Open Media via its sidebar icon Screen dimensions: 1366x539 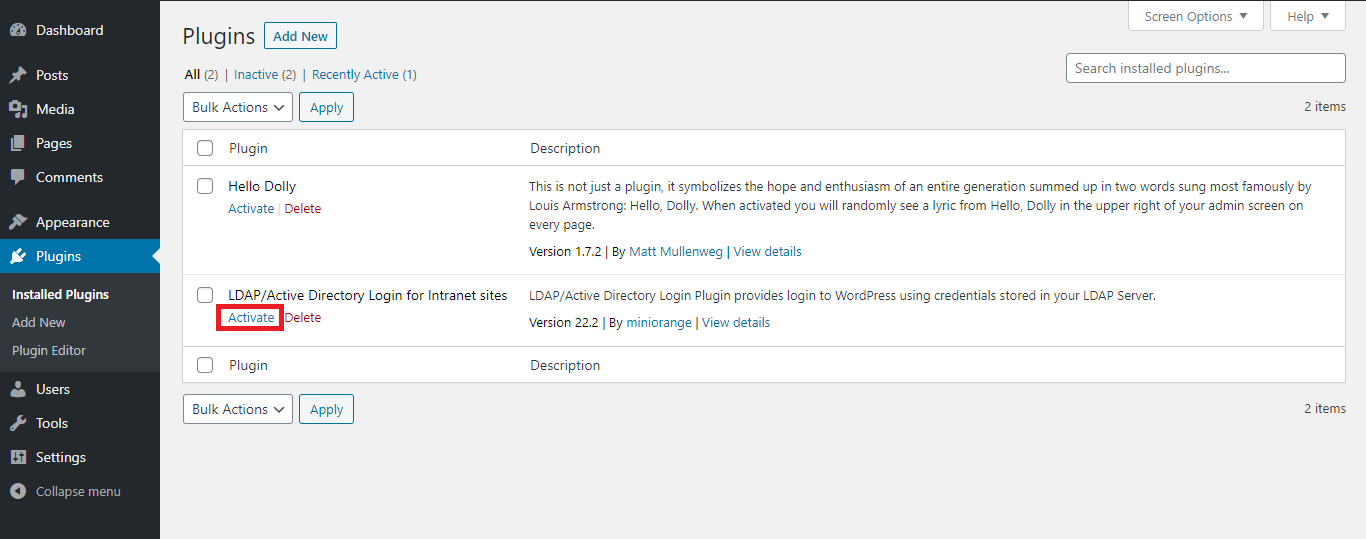click(18, 109)
